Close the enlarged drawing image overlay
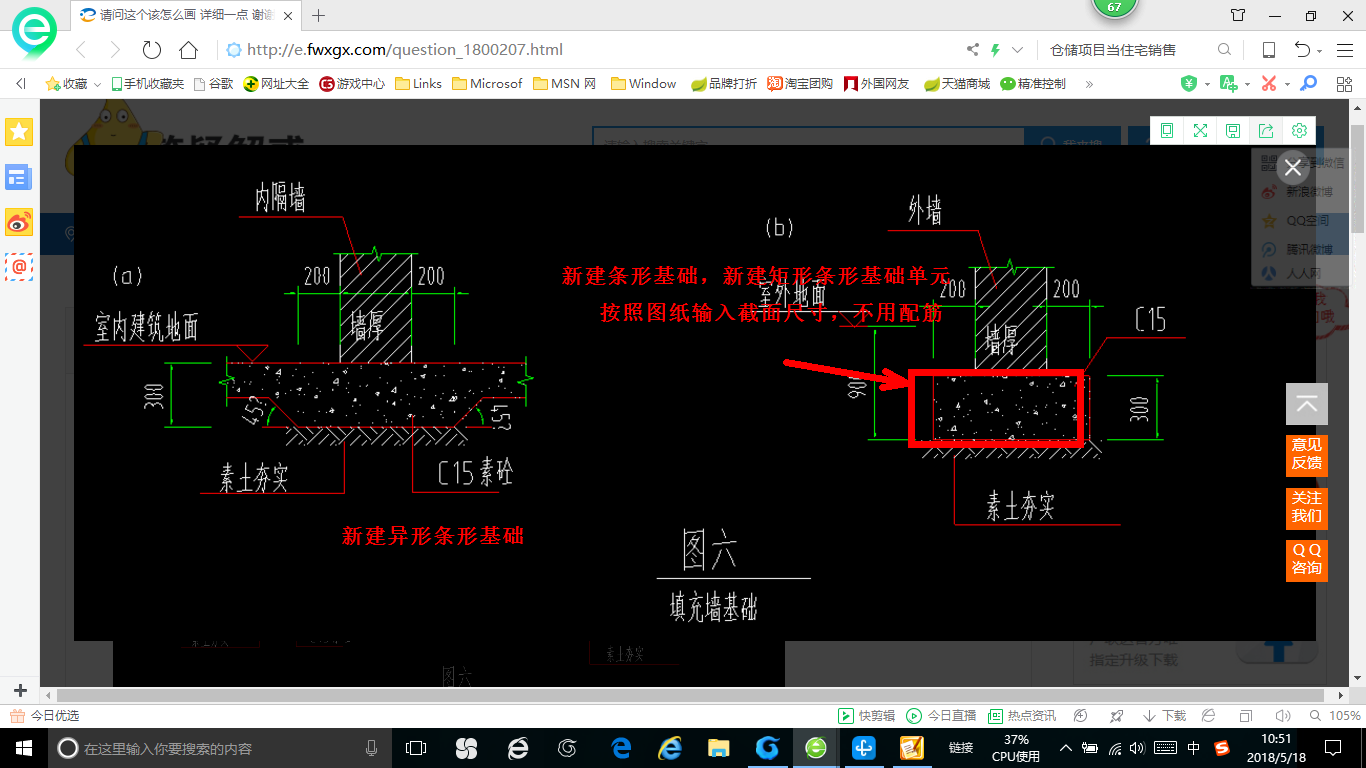The height and width of the screenshot is (768, 1366). [x=1293, y=167]
